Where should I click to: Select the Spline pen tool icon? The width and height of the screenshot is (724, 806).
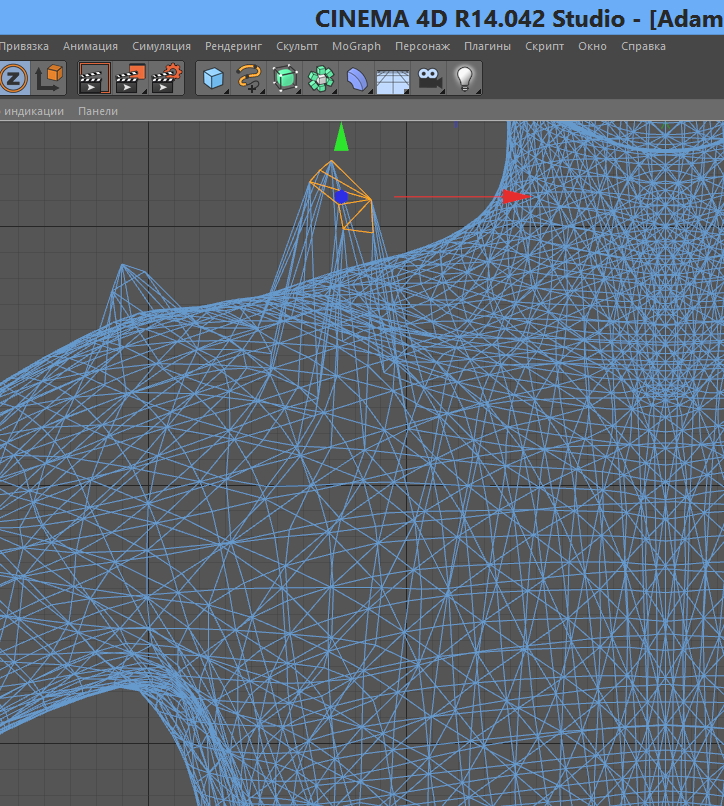tap(248, 78)
